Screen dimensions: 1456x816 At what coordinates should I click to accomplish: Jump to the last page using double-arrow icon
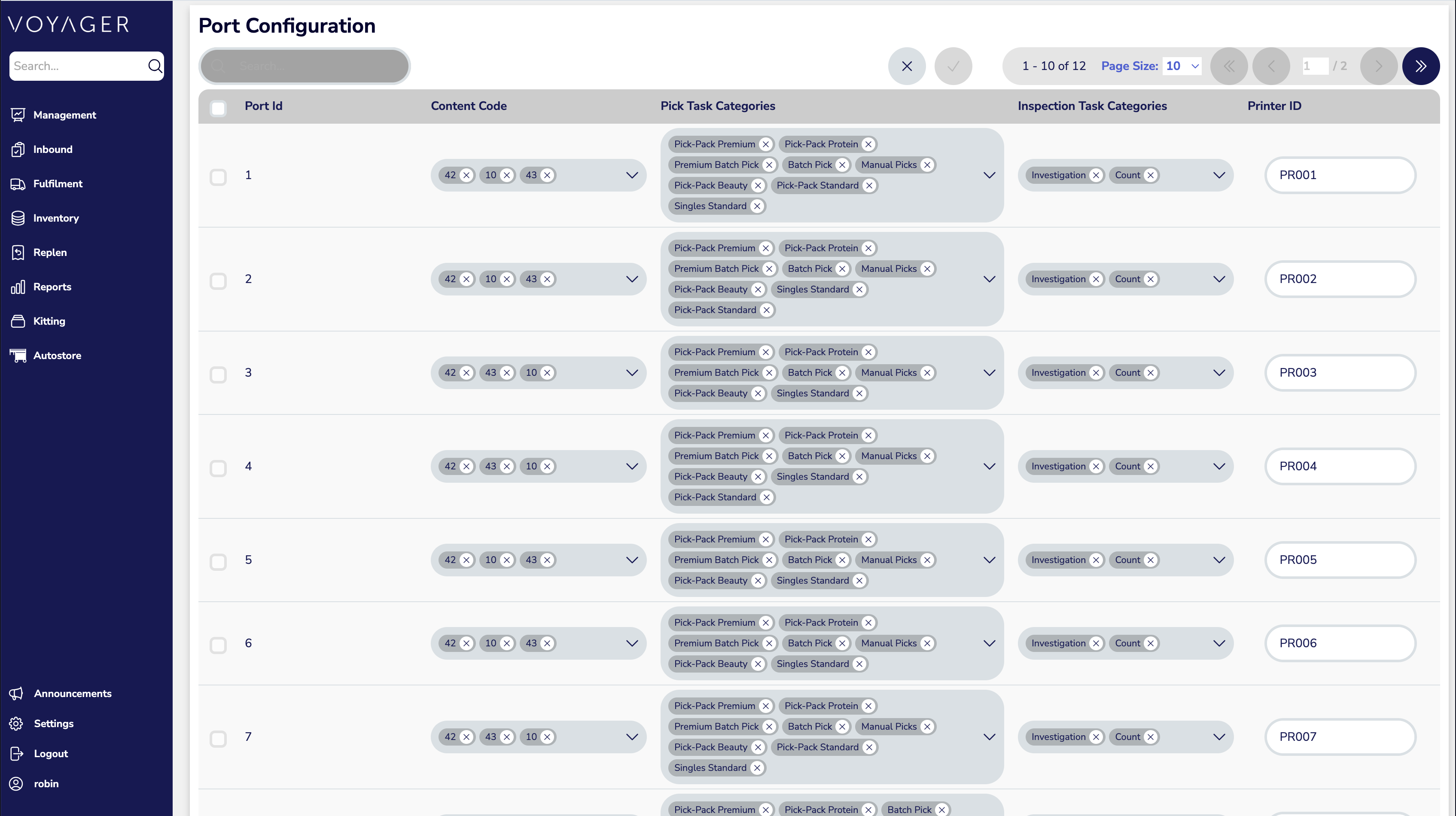point(1421,66)
